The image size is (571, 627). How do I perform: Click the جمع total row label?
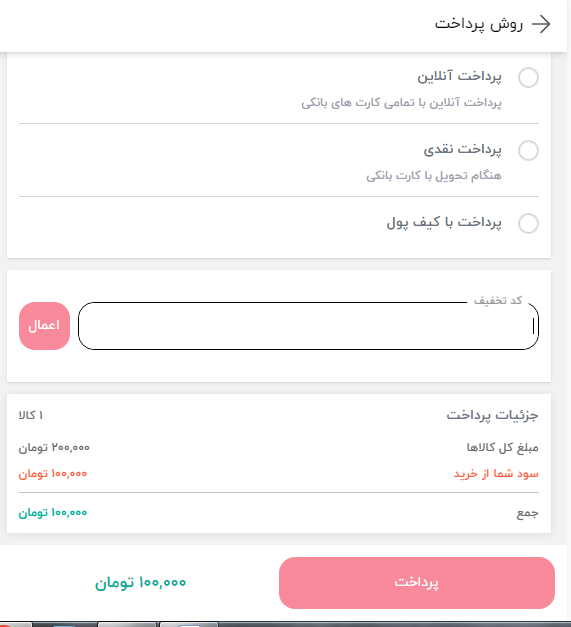[x=527, y=513]
